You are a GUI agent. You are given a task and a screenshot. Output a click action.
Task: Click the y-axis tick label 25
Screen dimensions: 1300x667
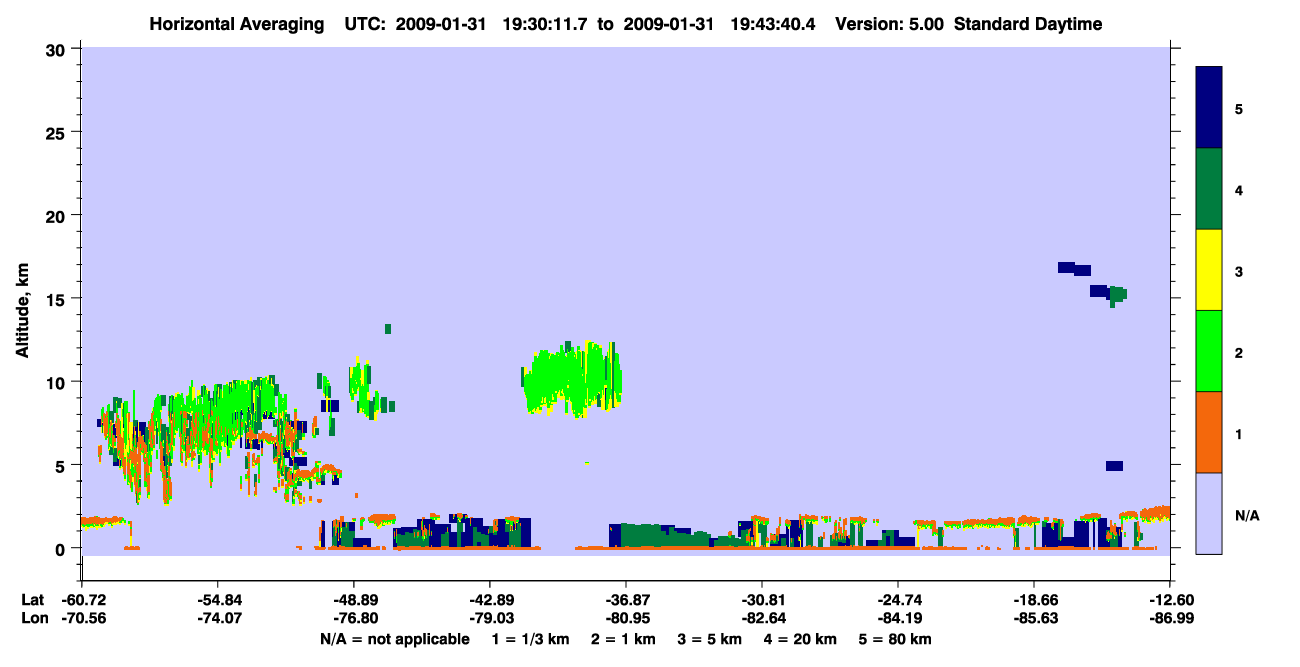(x=58, y=133)
